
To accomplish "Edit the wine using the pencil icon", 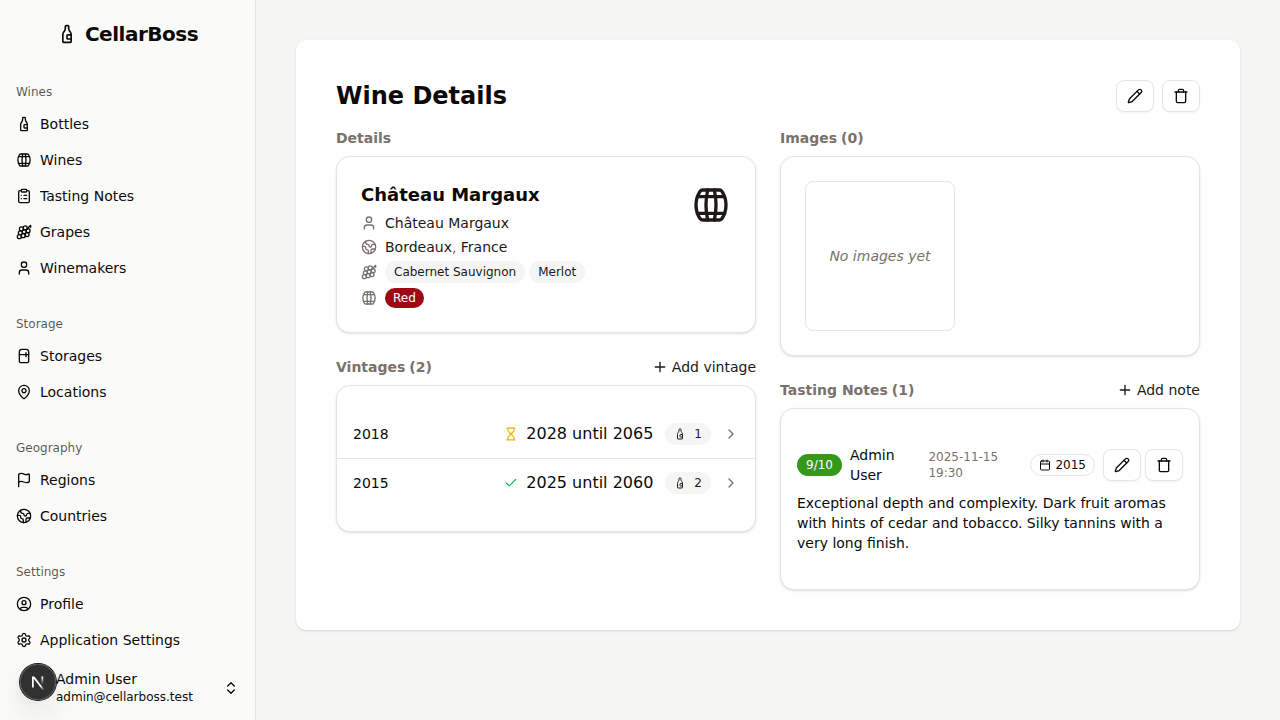I will (x=1135, y=95).
